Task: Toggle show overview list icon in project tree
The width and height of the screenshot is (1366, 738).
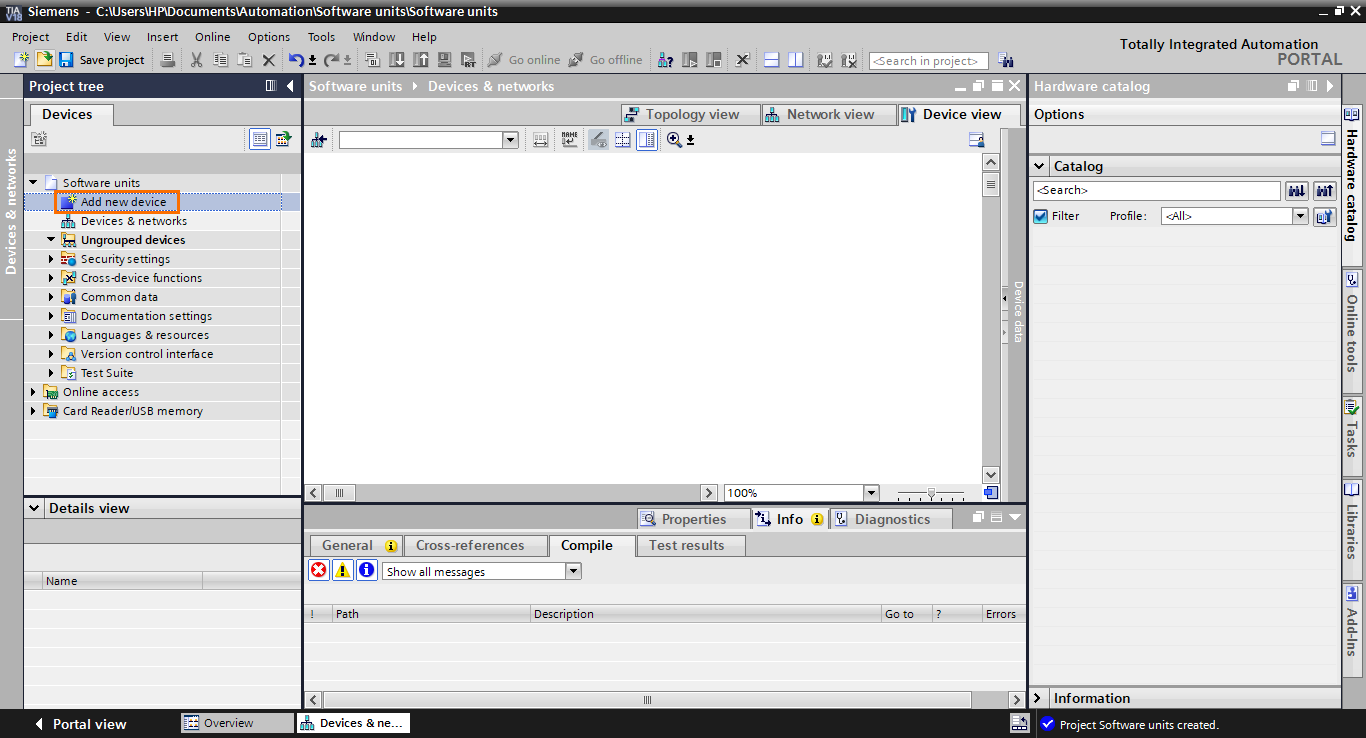Action: click(260, 139)
